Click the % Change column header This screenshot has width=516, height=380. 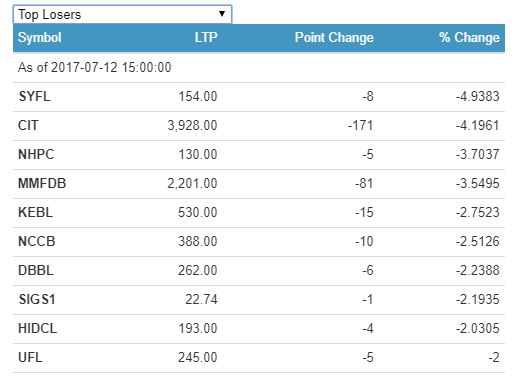pos(469,37)
